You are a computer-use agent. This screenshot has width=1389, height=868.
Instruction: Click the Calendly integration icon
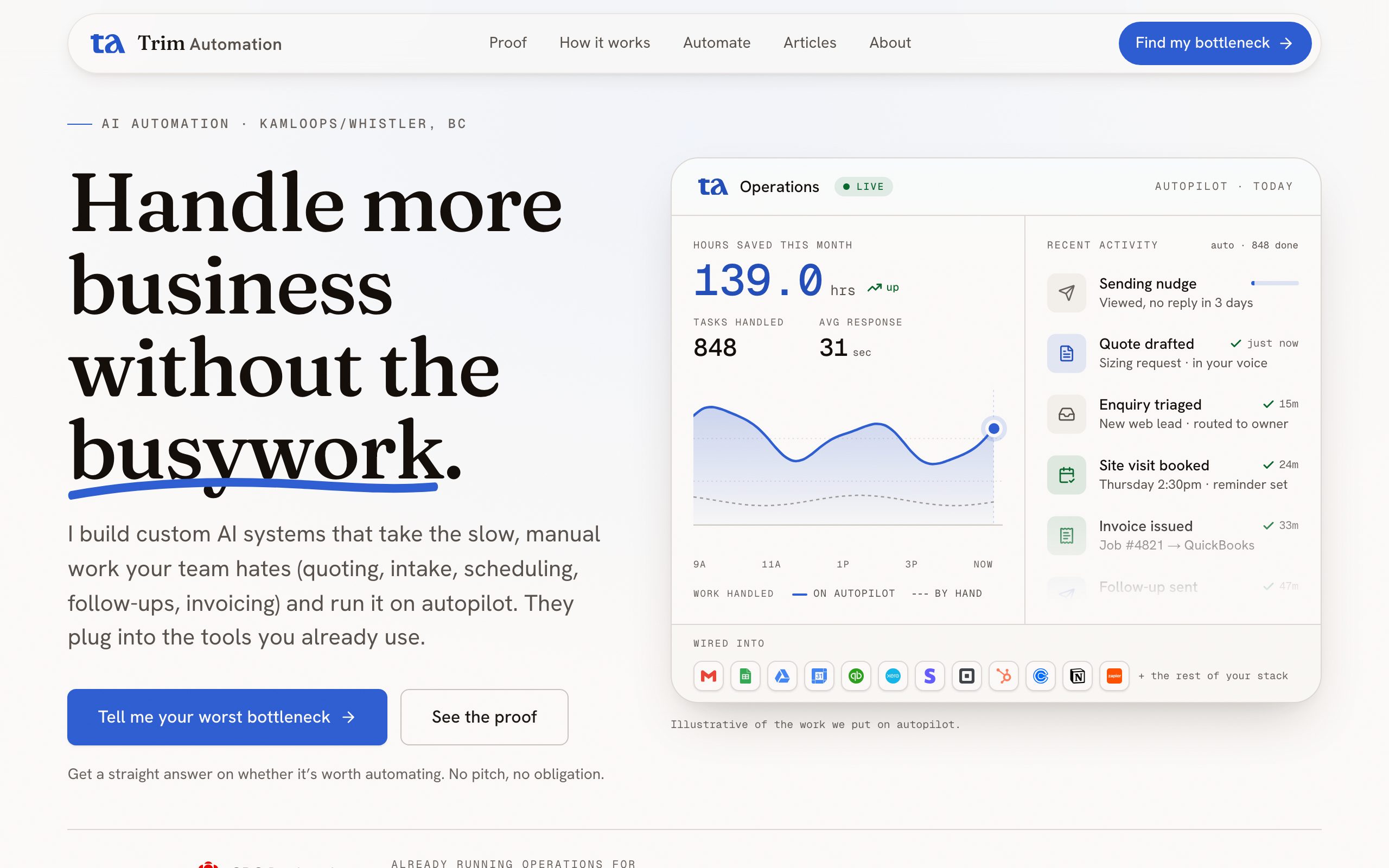click(1041, 676)
